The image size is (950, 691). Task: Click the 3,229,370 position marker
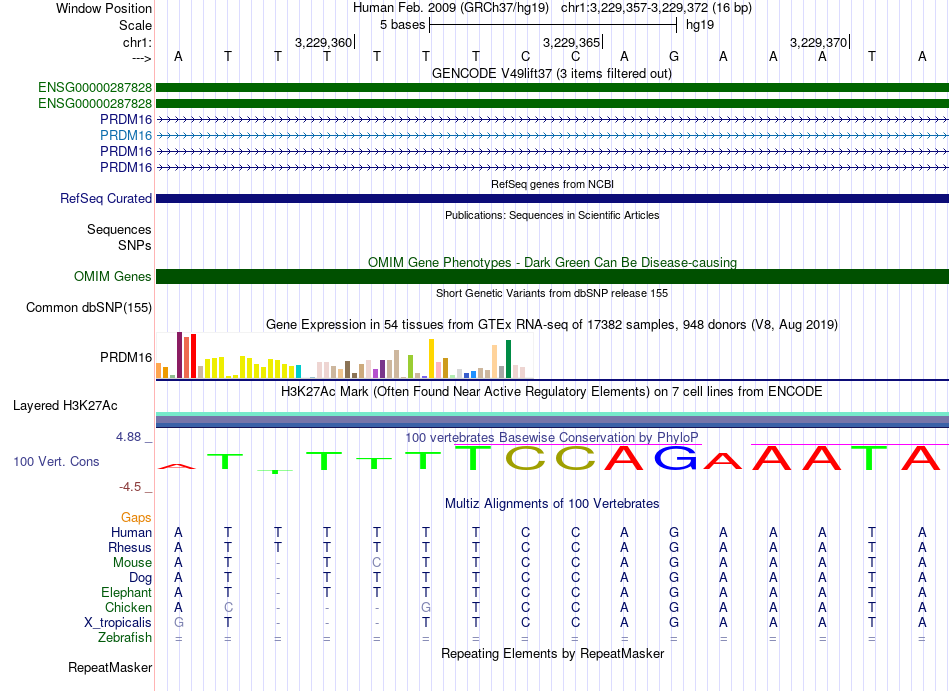pyautogui.click(x=819, y=42)
